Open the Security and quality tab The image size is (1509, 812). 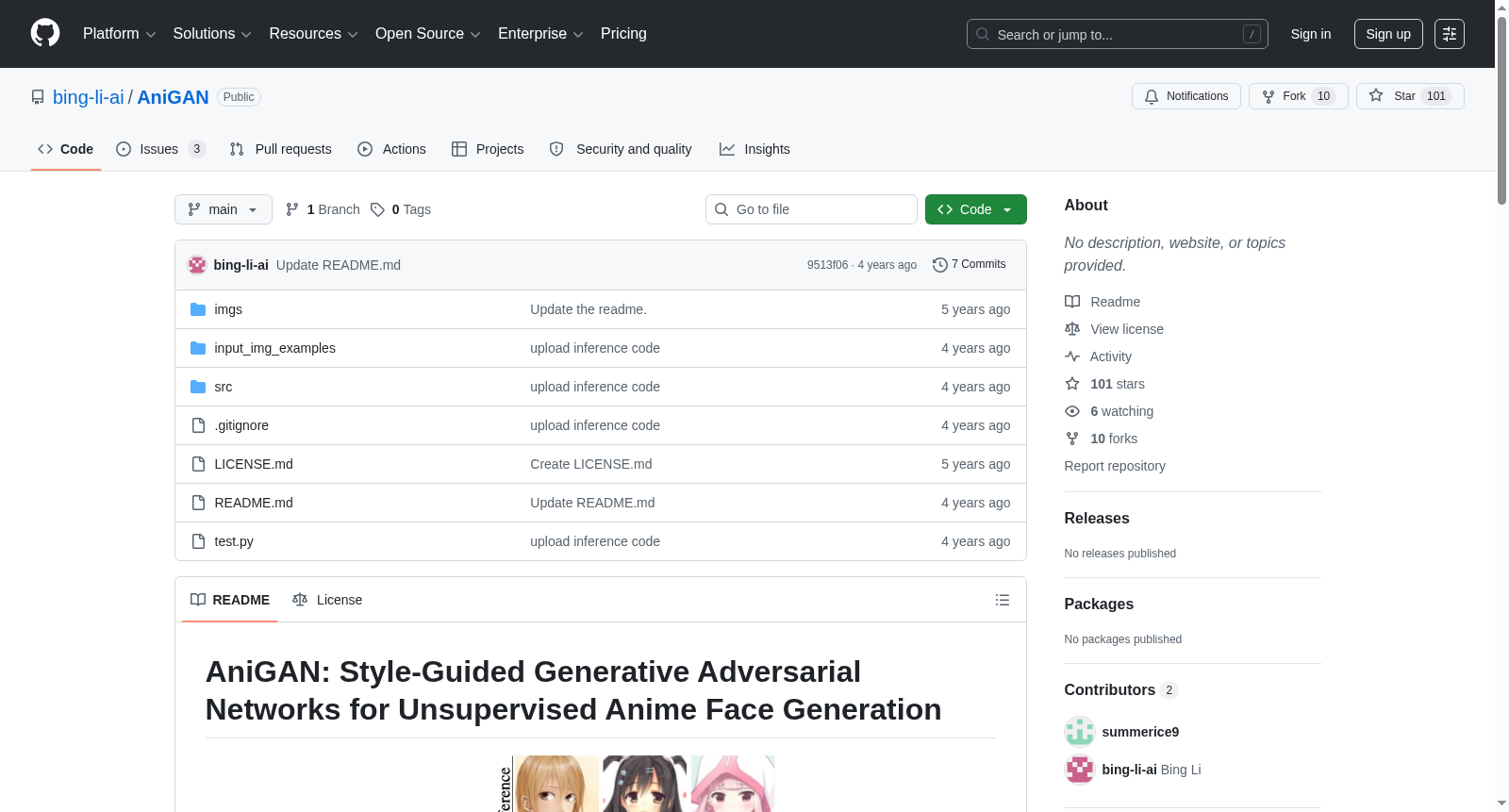621,149
